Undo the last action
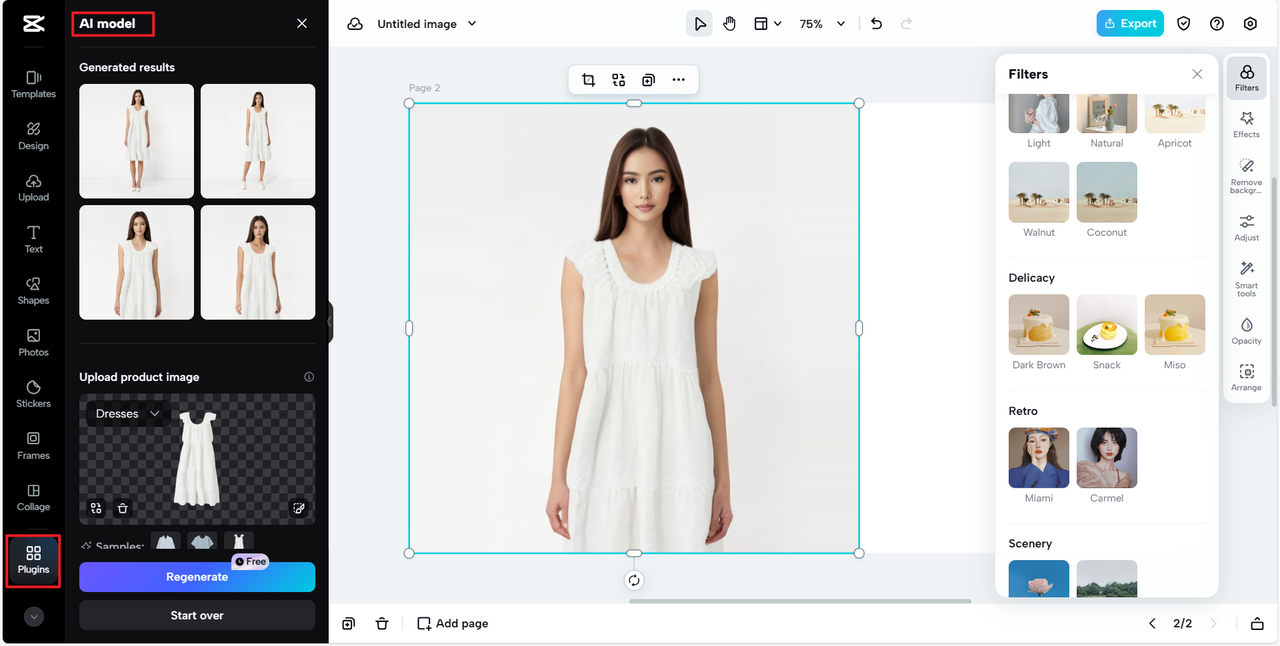This screenshot has height=646, width=1280. (876, 24)
